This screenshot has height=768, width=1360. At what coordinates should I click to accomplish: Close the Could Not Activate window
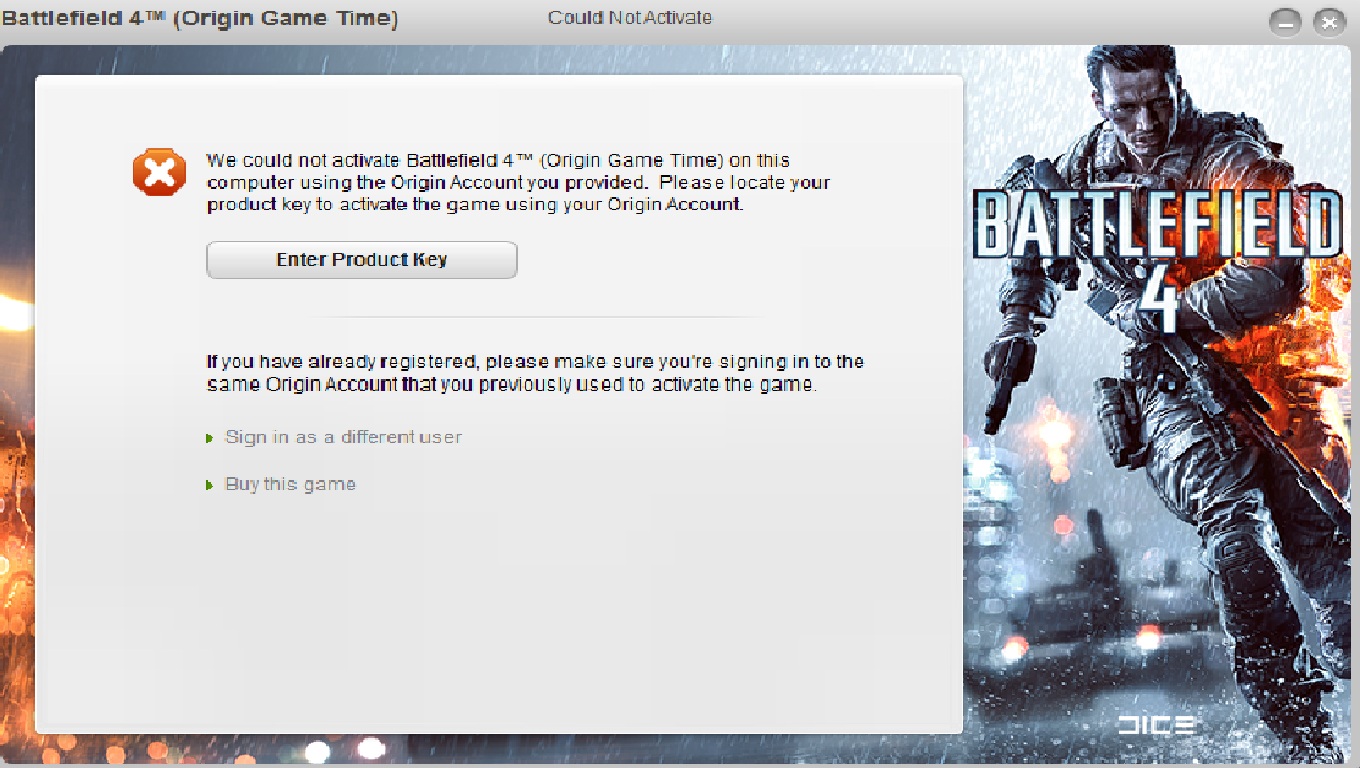pyautogui.click(x=1329, y=22)
